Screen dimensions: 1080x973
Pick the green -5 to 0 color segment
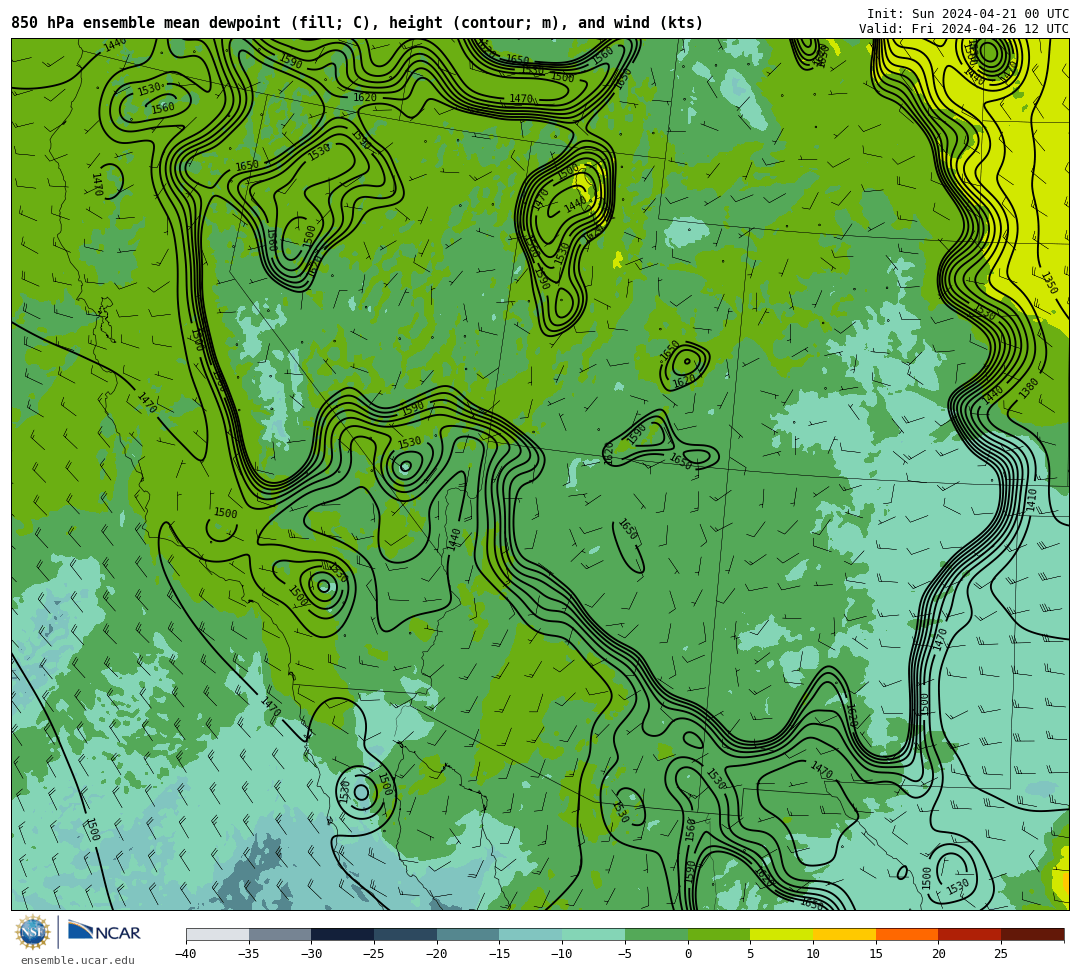pos(656,934)
